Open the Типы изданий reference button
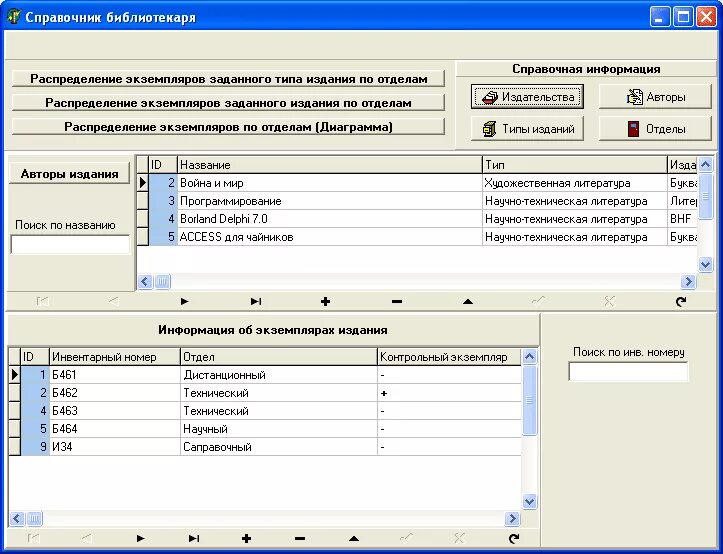Image resolution: width=723 pixels, height=554 pixels. pyautogui.click(x=527, y=129)
